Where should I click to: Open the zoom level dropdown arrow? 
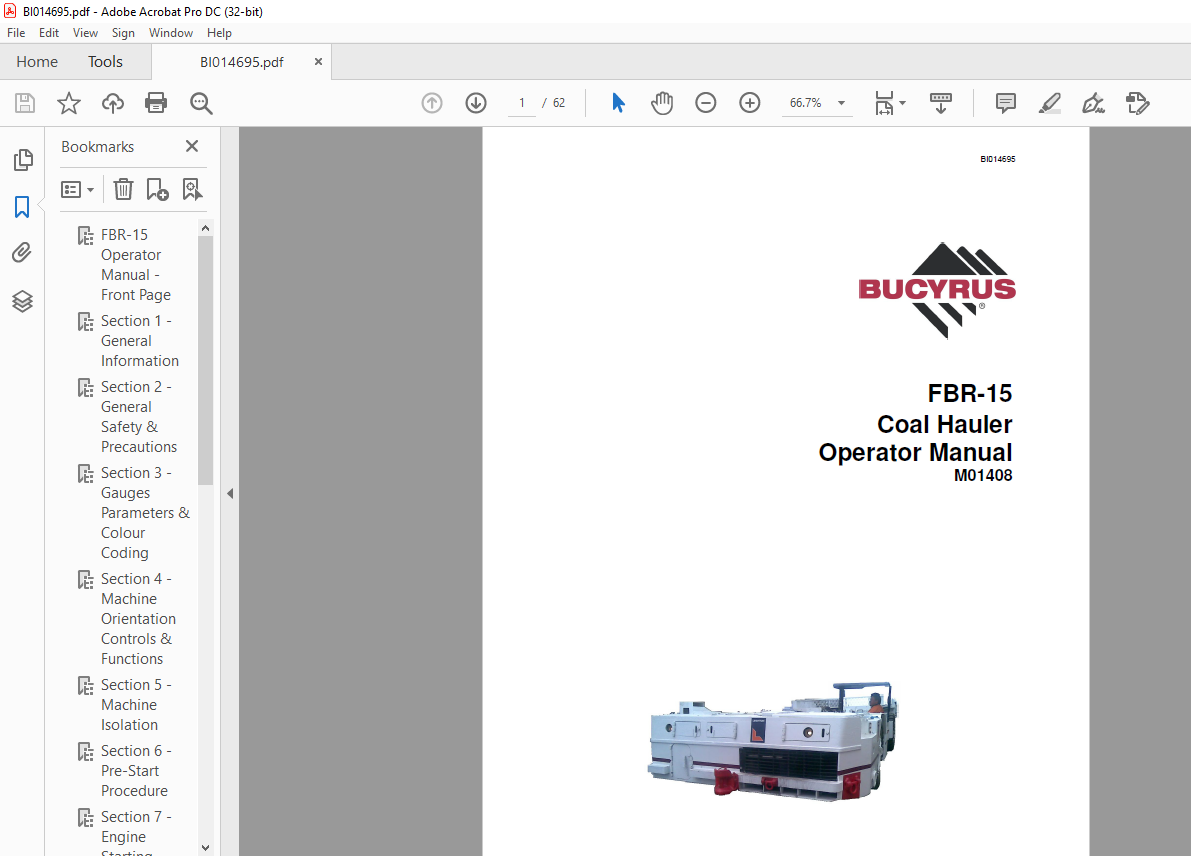(x=842, y=103)
